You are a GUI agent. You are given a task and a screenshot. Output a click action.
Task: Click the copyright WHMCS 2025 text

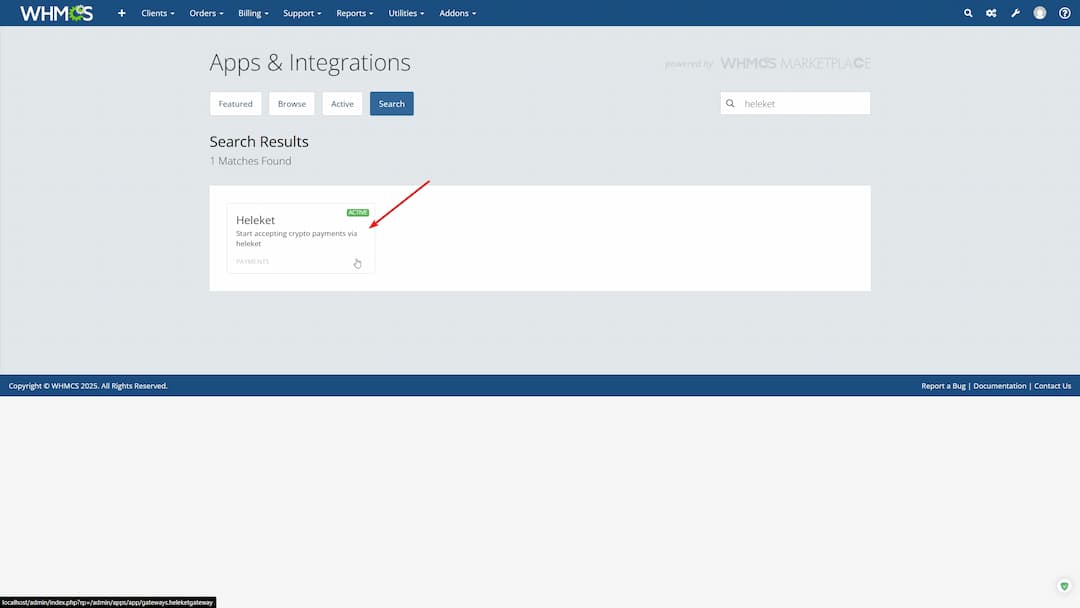pos(88,386)
